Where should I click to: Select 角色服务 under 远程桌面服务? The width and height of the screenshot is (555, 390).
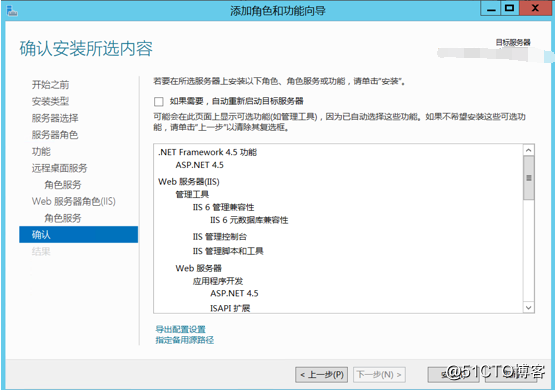coord(63,185)
